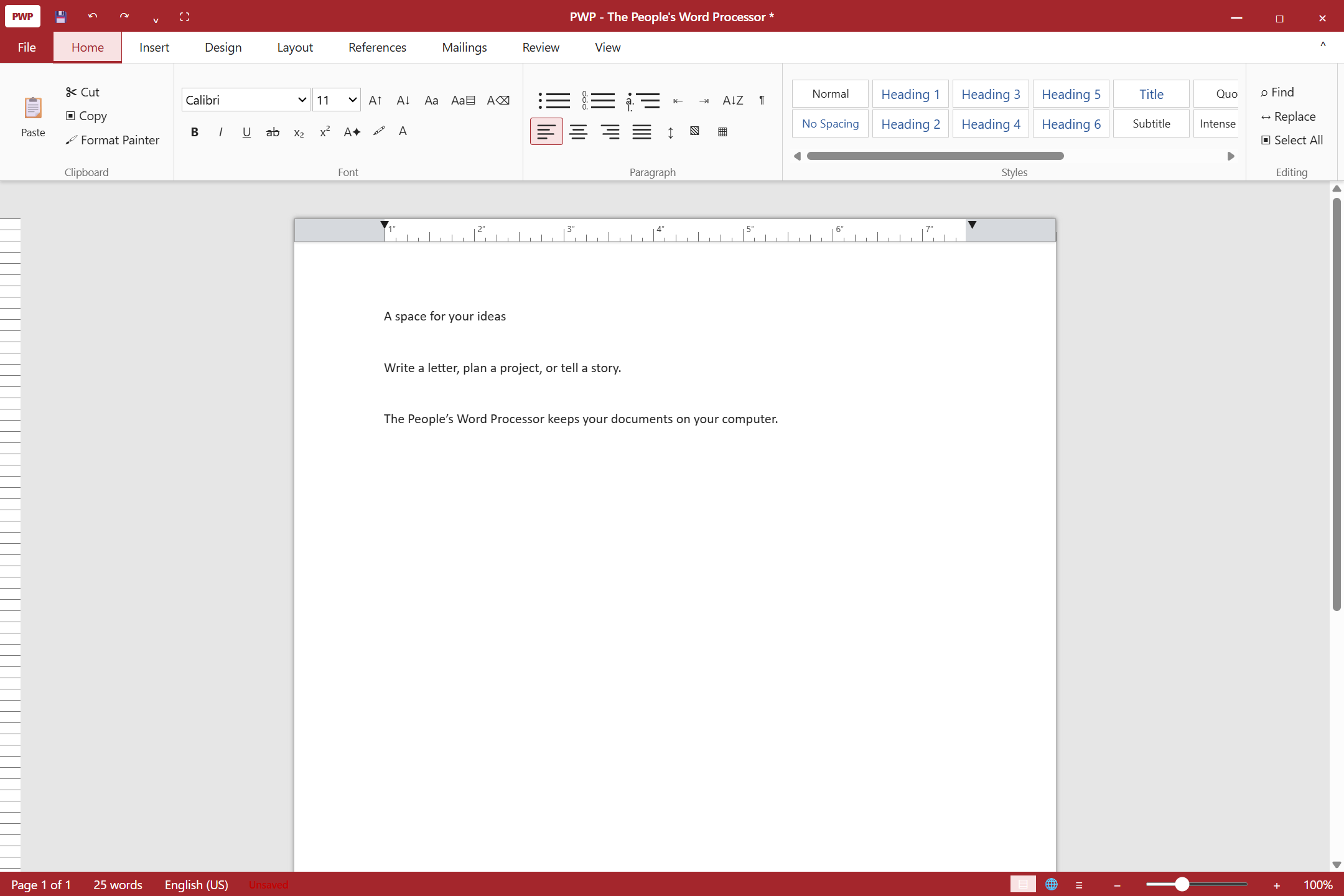Open the Calibri font name dropdown

pos(246,100)
